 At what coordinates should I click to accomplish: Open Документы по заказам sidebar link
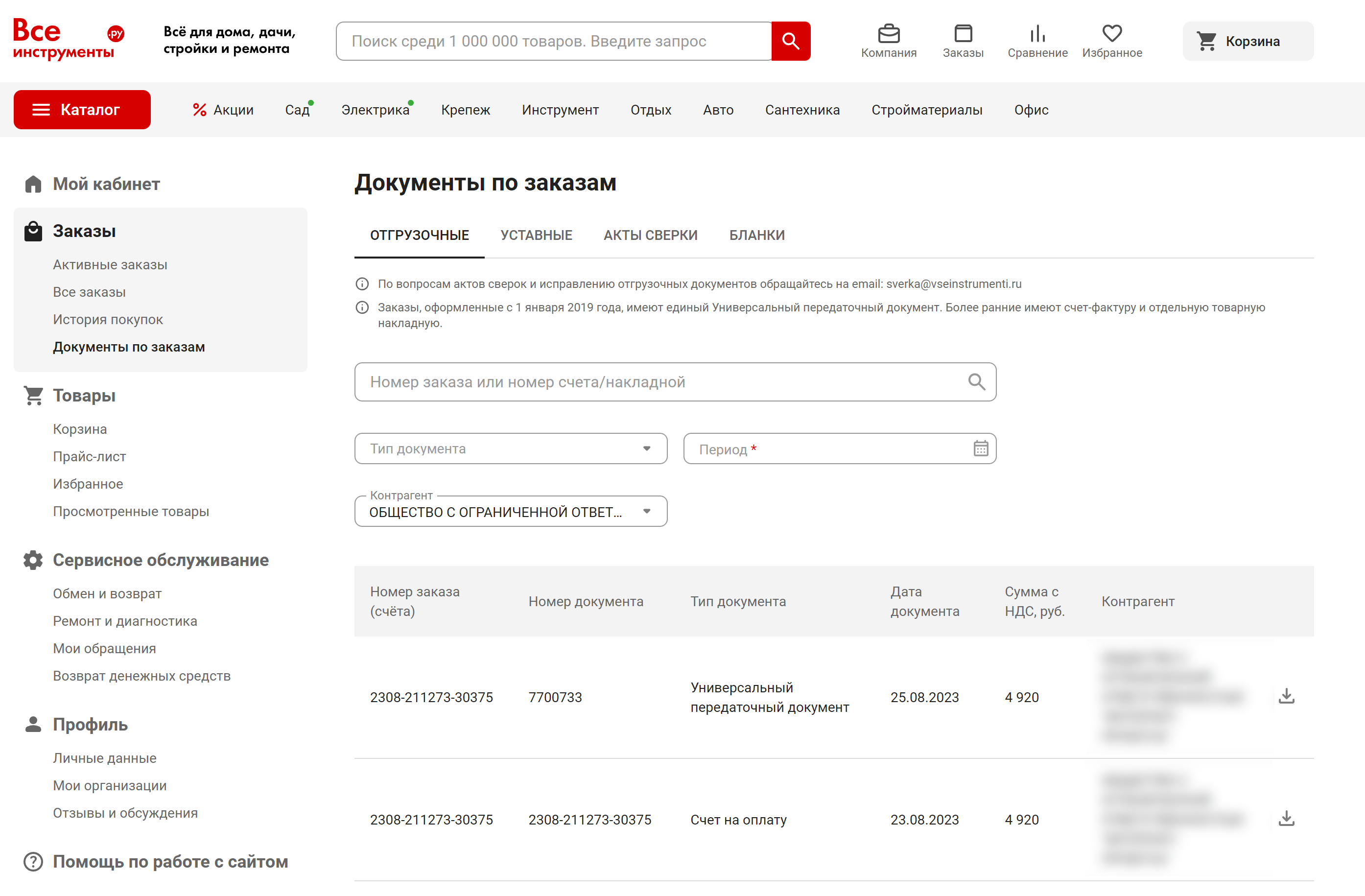128,347
